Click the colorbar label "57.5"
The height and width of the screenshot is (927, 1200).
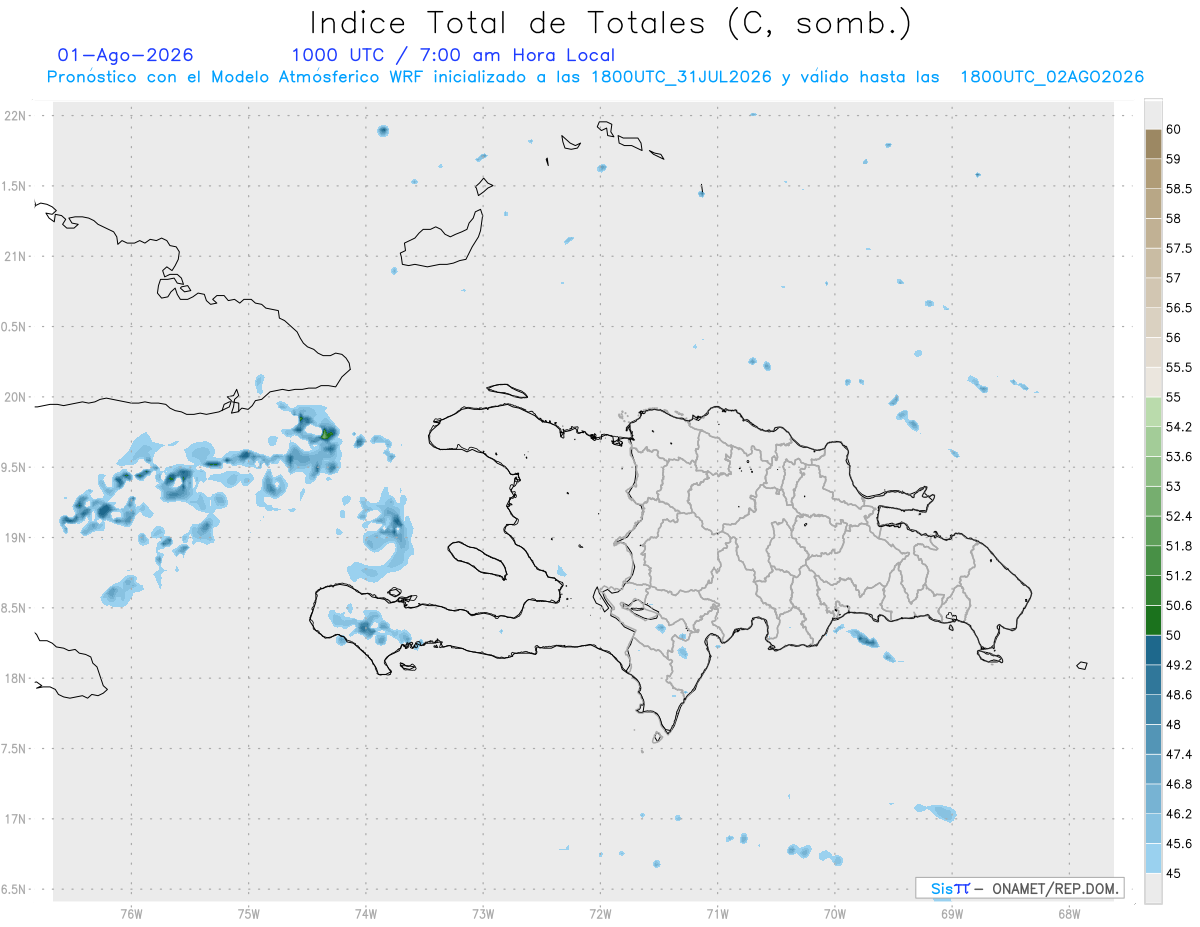[x=1179, y=248]
